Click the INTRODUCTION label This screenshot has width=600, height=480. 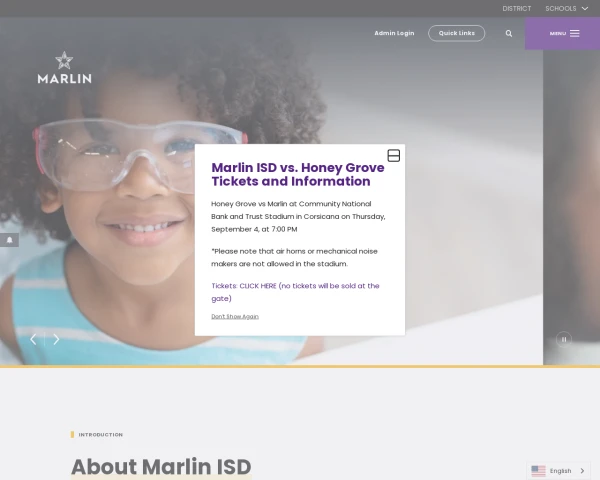click(101, 434)
